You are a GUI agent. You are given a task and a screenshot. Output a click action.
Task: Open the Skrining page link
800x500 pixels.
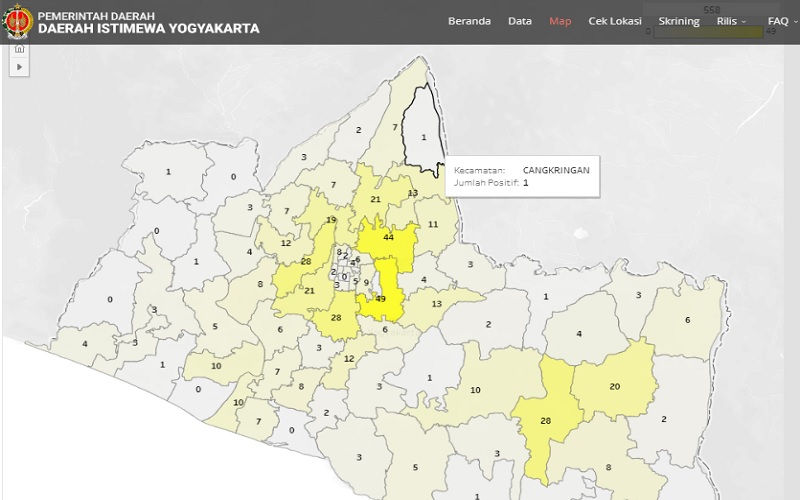click(x=679, y=21)
